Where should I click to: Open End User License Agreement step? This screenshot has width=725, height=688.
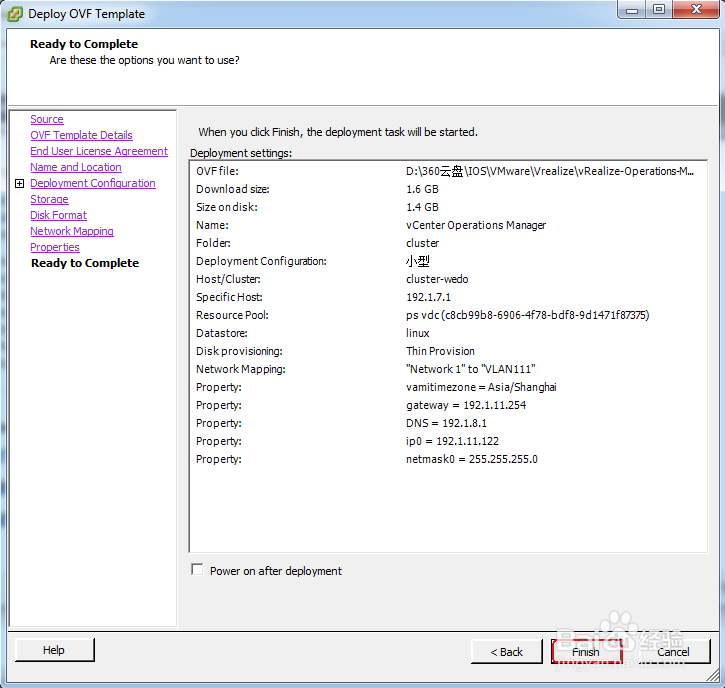point(99,151)
